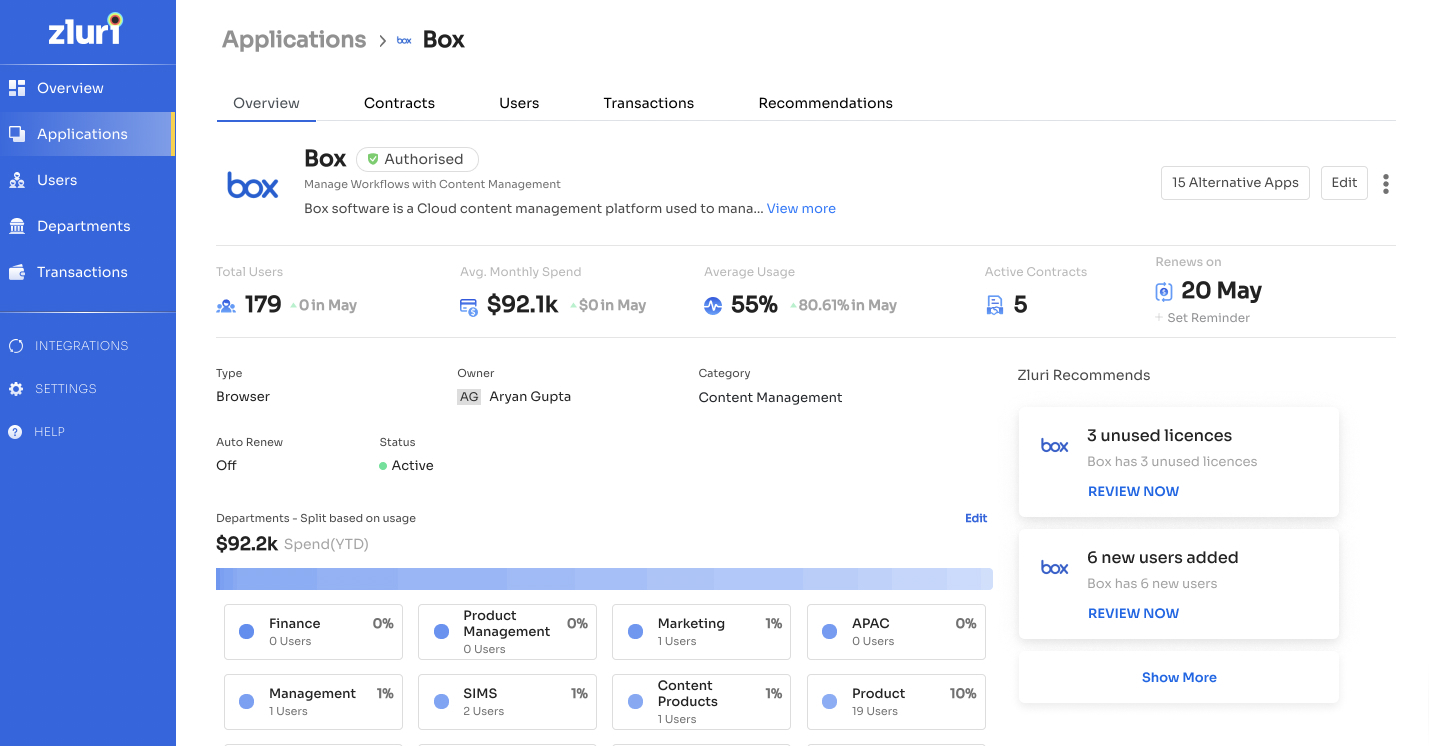1429x746 pixels.
Task: Select the Product Management department card
Action: 507,632
